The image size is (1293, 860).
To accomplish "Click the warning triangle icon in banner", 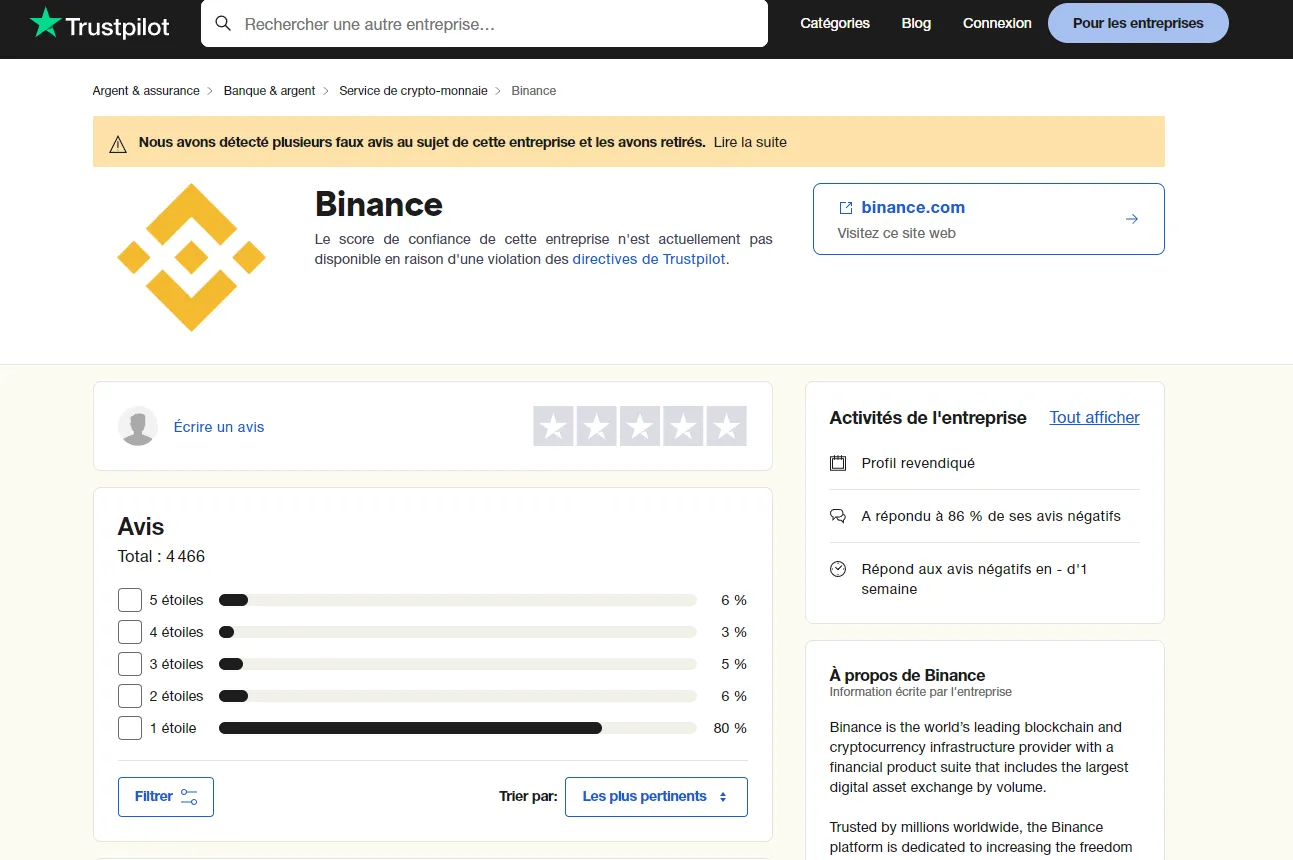I will (x=118, y=143).
